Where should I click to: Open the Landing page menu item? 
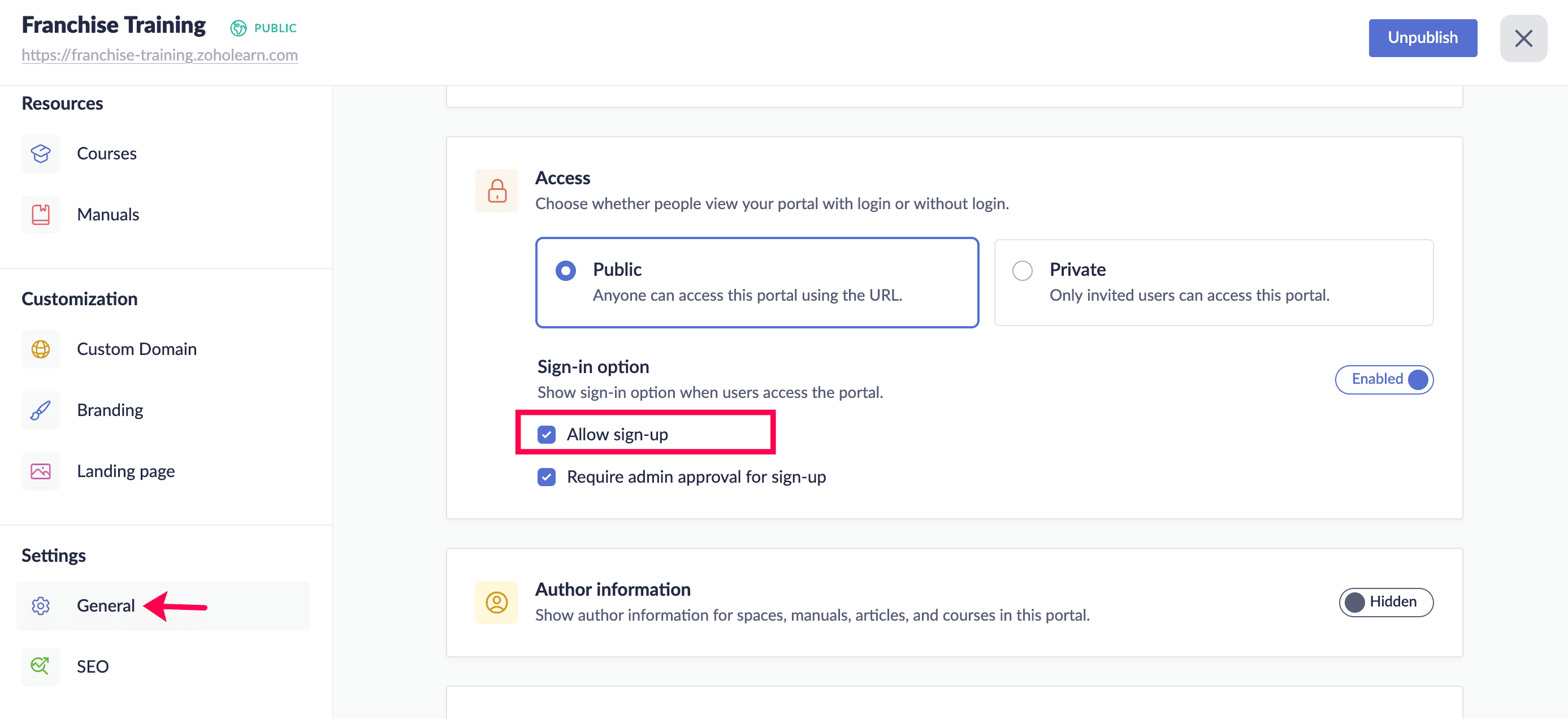pyautogui.click(x=125, y=471)
